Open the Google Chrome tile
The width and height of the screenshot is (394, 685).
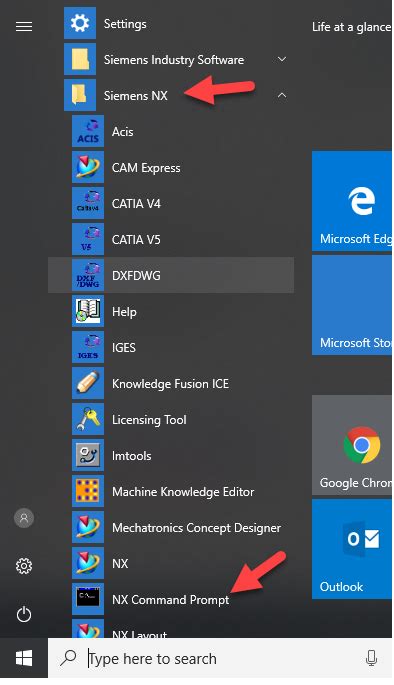click(352, 445)
